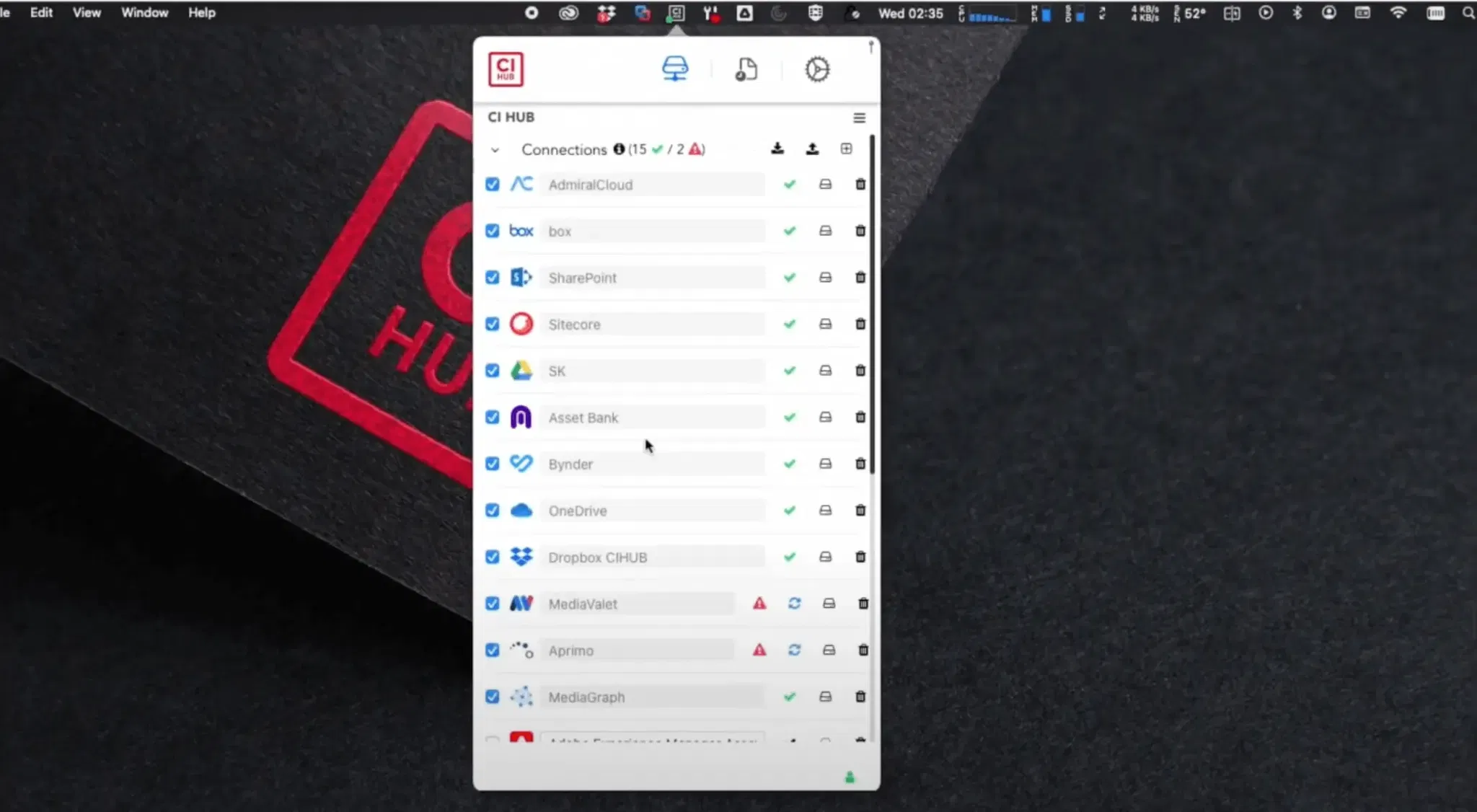Click the Wi-Fi menu bar icon

(1398, 13)
